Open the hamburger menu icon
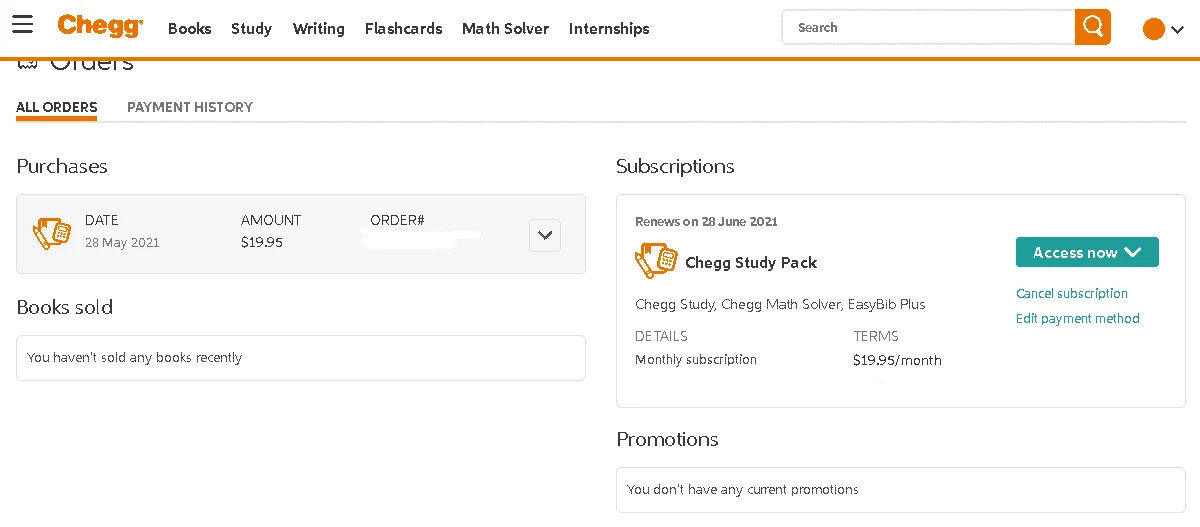 click(22, 25)
